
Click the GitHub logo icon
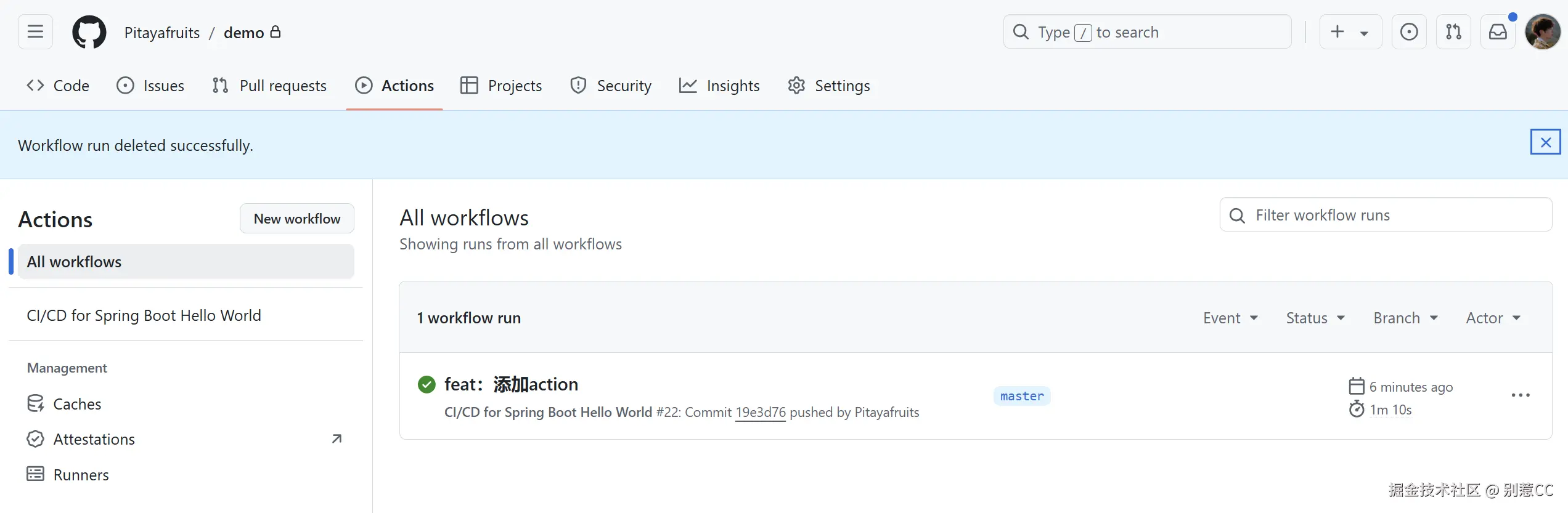[x=89, y=32]
